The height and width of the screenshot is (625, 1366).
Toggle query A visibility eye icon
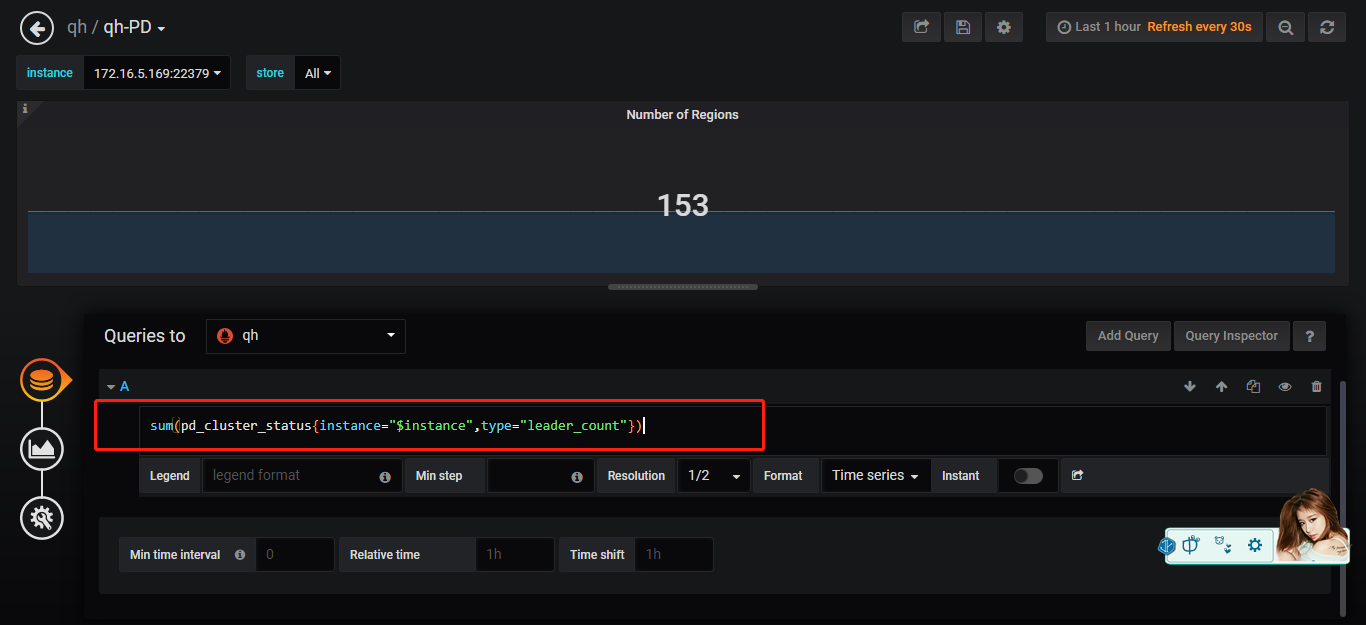tap(1285, 387)
